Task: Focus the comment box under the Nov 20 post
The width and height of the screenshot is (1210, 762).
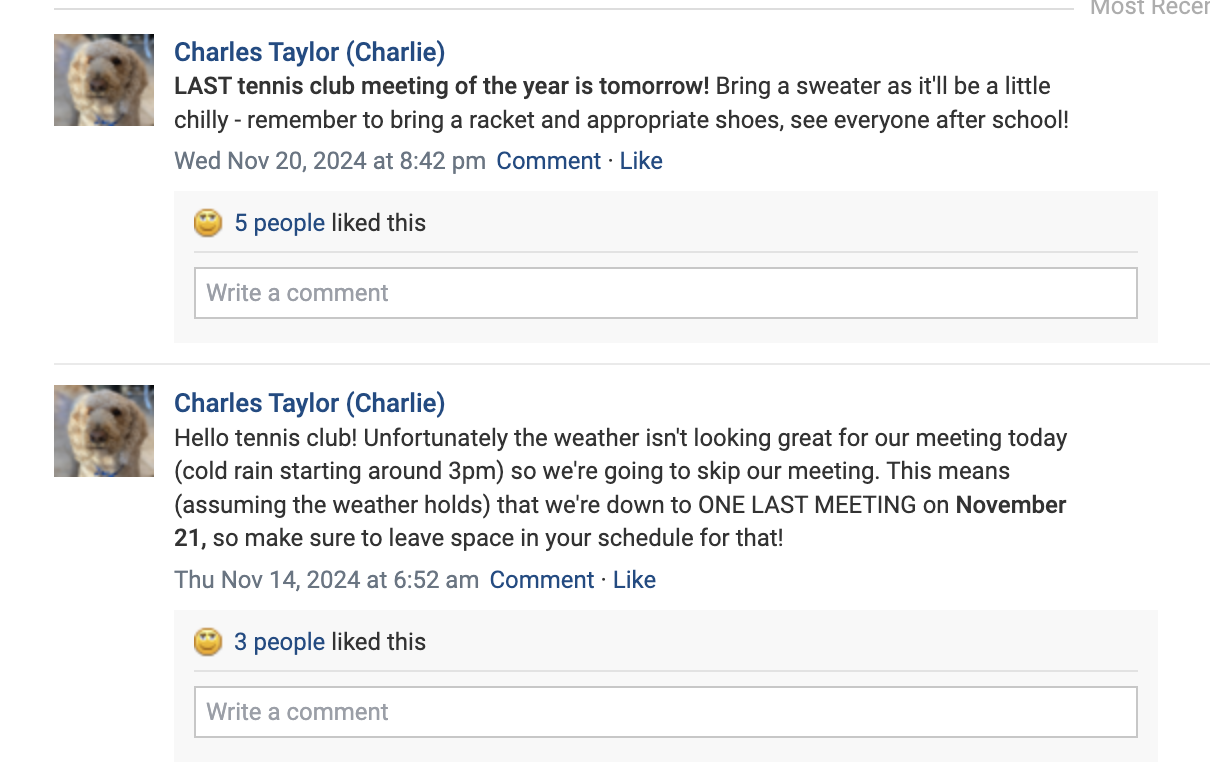Action: pyautogui.click(x=665, y=293)
